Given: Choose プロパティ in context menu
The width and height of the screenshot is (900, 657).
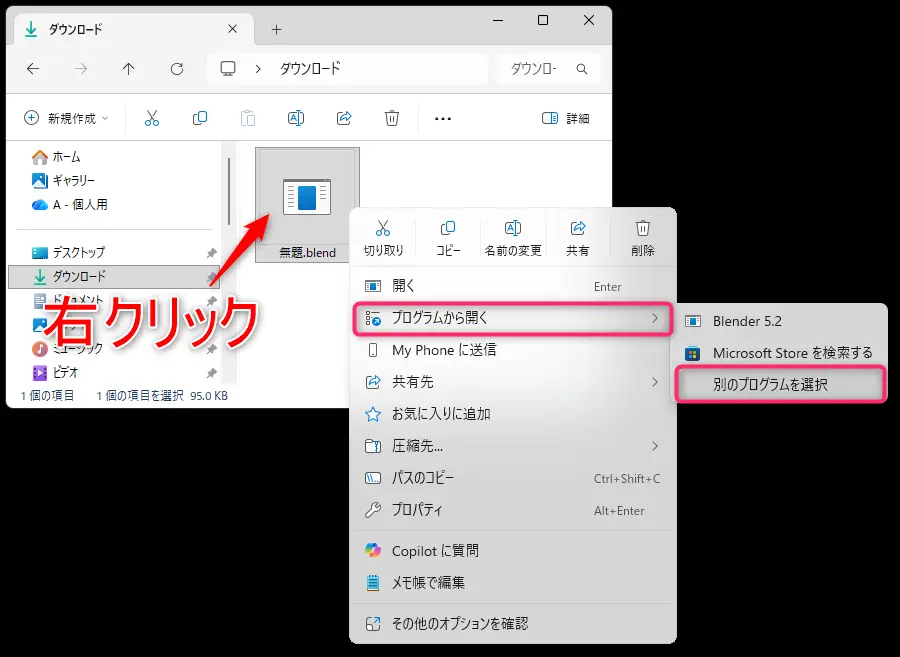Looking at the screenshot, I should point(513,510).
